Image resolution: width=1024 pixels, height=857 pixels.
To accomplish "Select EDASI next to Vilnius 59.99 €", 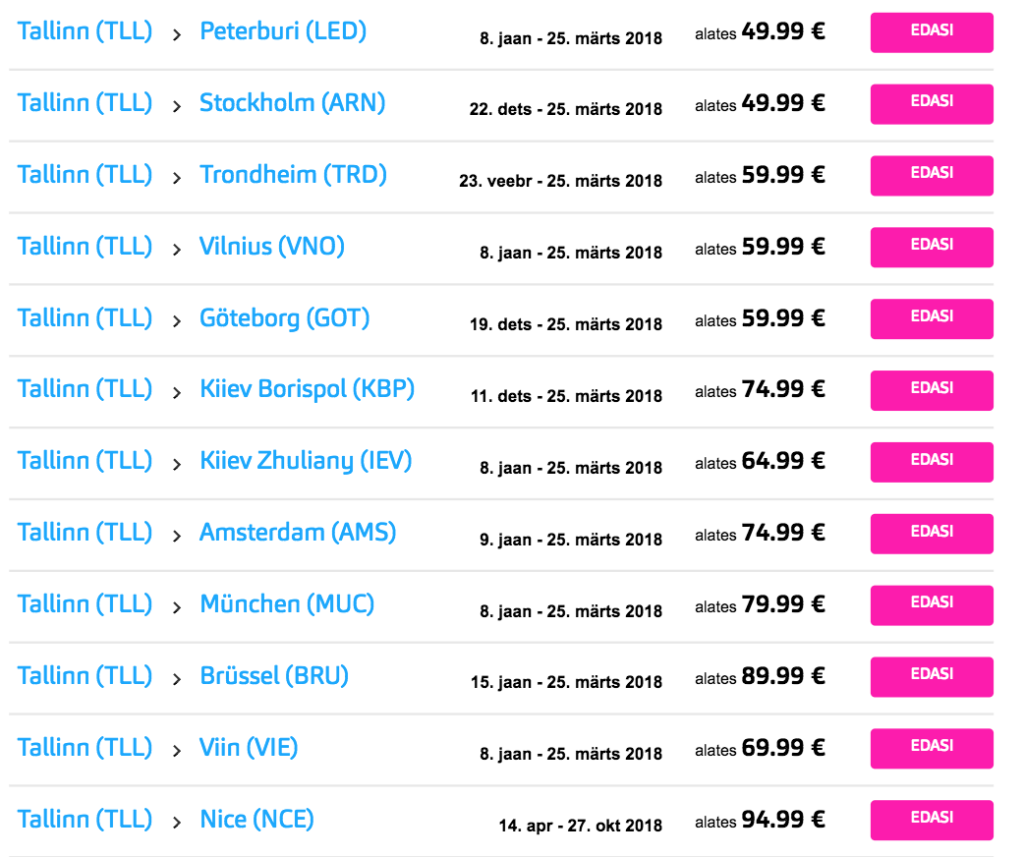I will 931,247.
